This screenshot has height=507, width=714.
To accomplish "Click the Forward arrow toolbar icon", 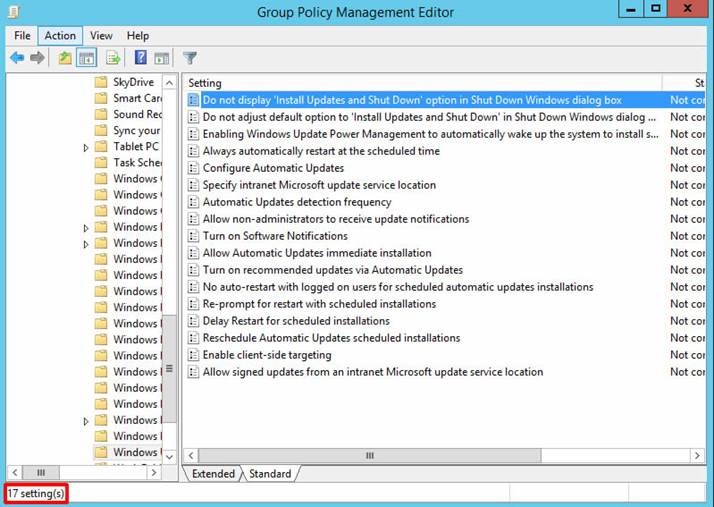I will 37,58.
